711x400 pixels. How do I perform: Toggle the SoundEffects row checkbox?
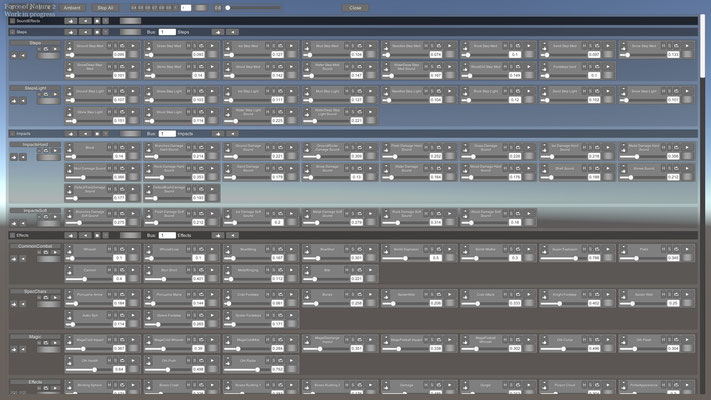point(13,21)
